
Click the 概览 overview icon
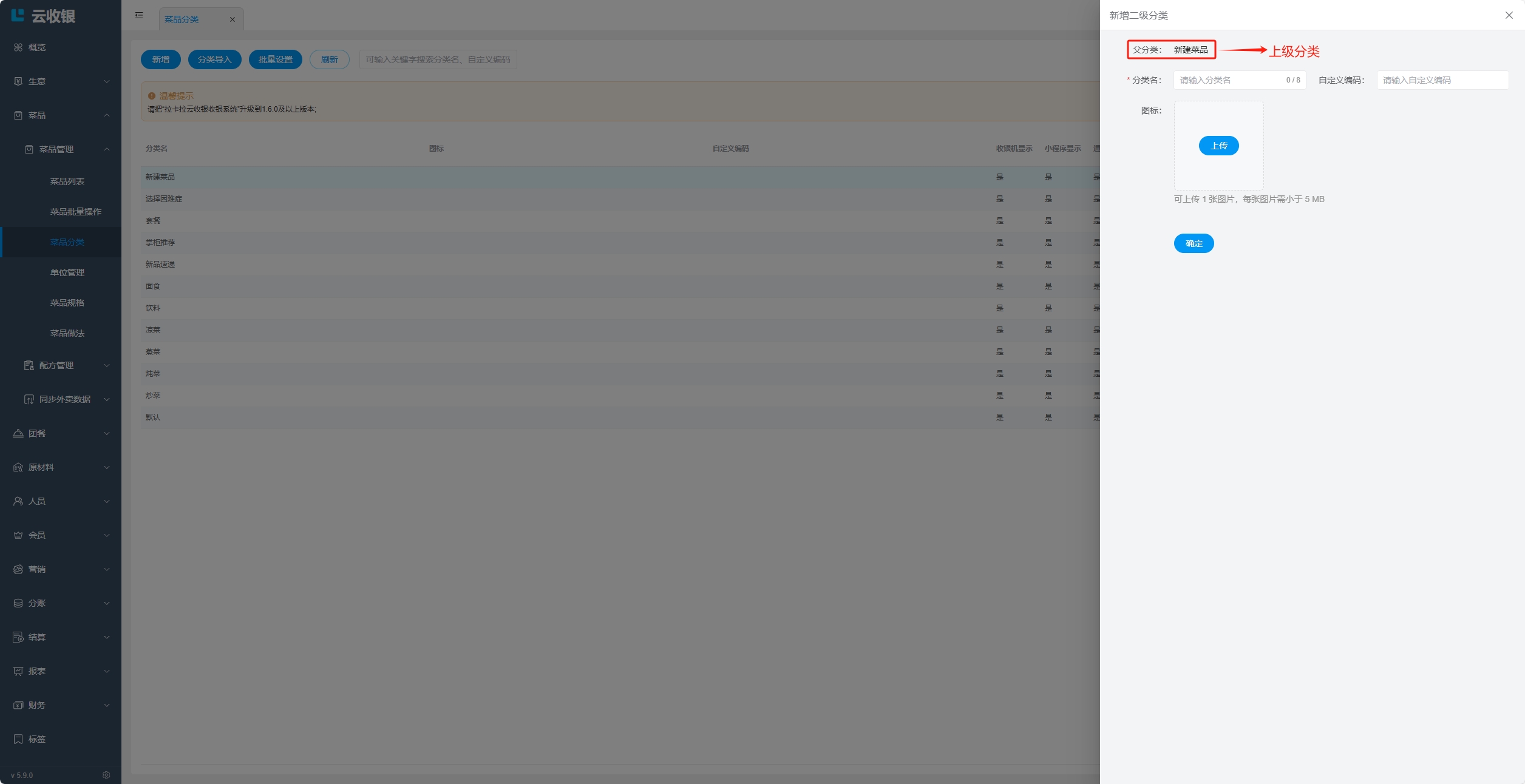coord(18,47)
